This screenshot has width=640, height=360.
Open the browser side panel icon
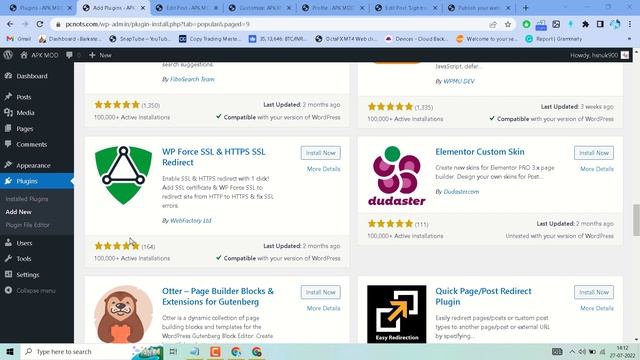(x=600, y=24)
